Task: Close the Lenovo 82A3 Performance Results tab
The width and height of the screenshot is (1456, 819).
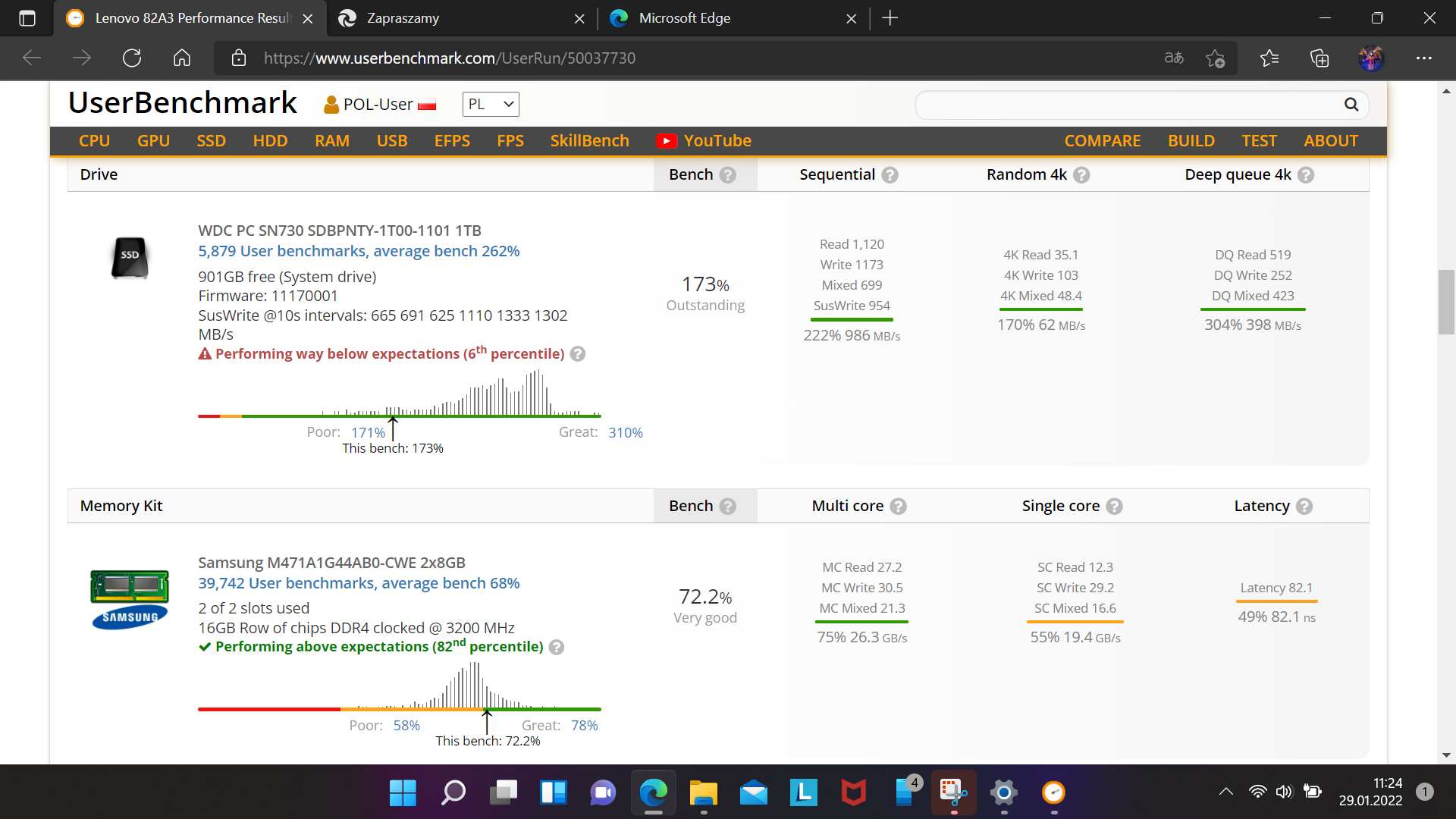Action: coord(308,19)
